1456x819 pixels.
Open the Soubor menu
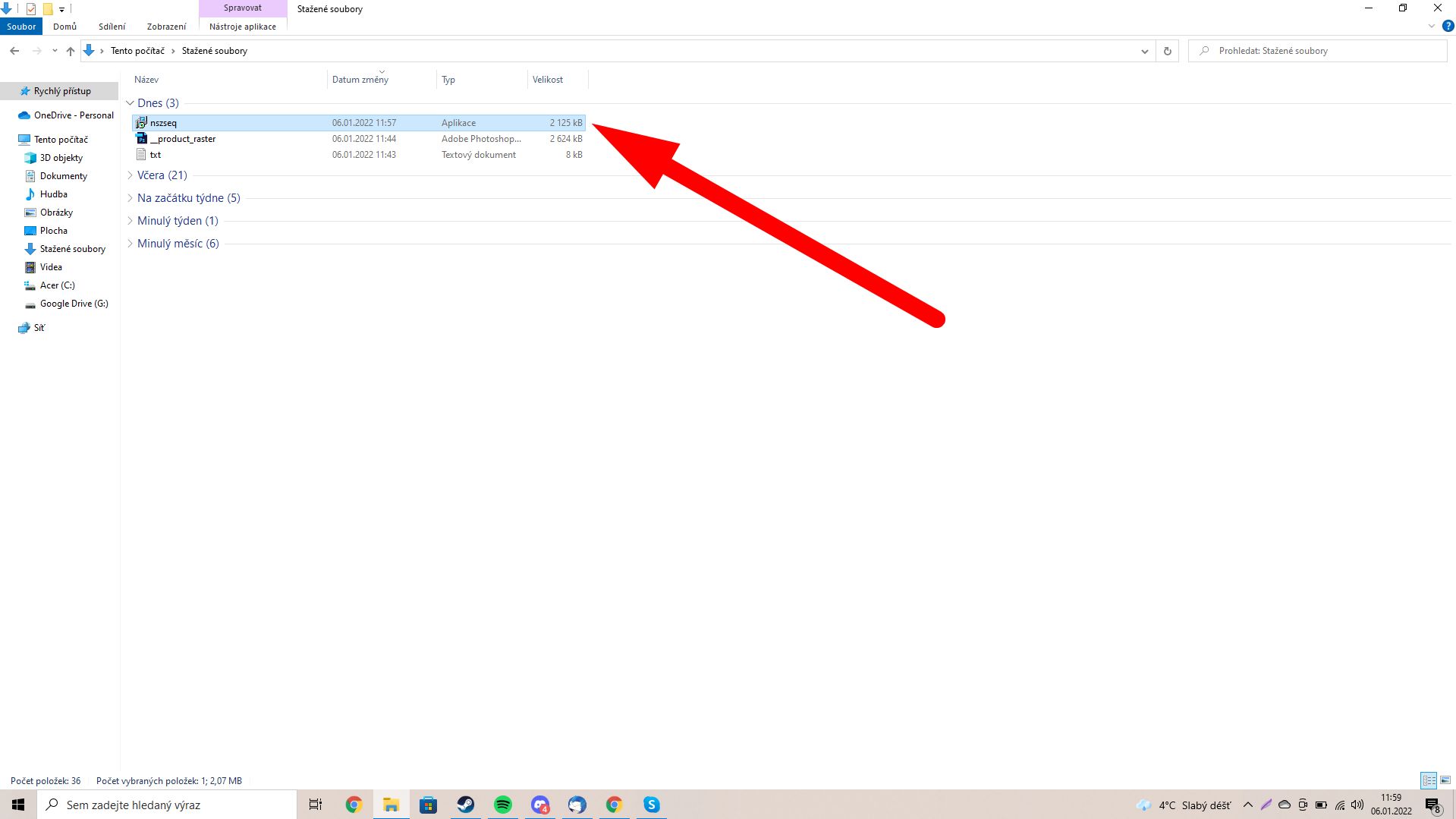tap(21, 27)
